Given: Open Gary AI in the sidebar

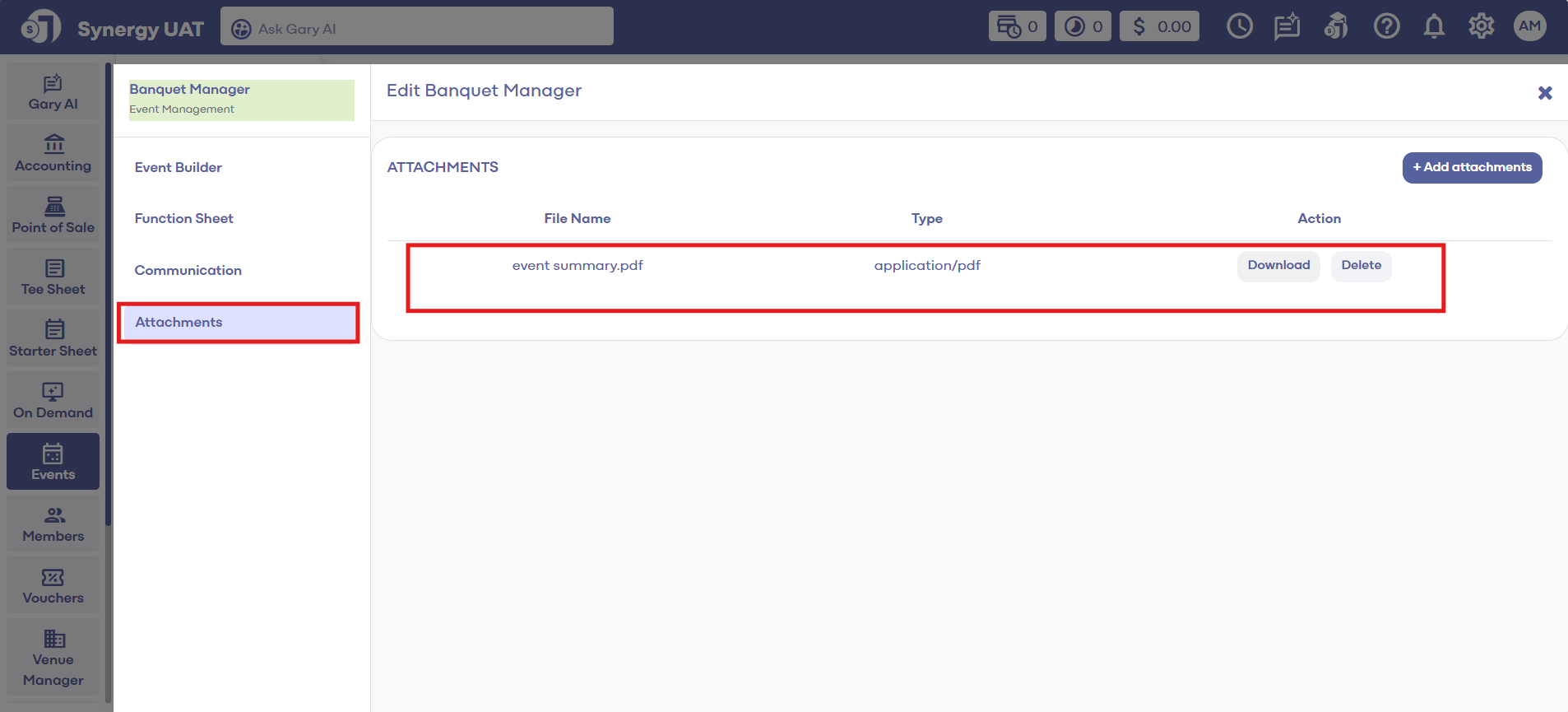Looking at the screenshot, I should tap(53, 93).
